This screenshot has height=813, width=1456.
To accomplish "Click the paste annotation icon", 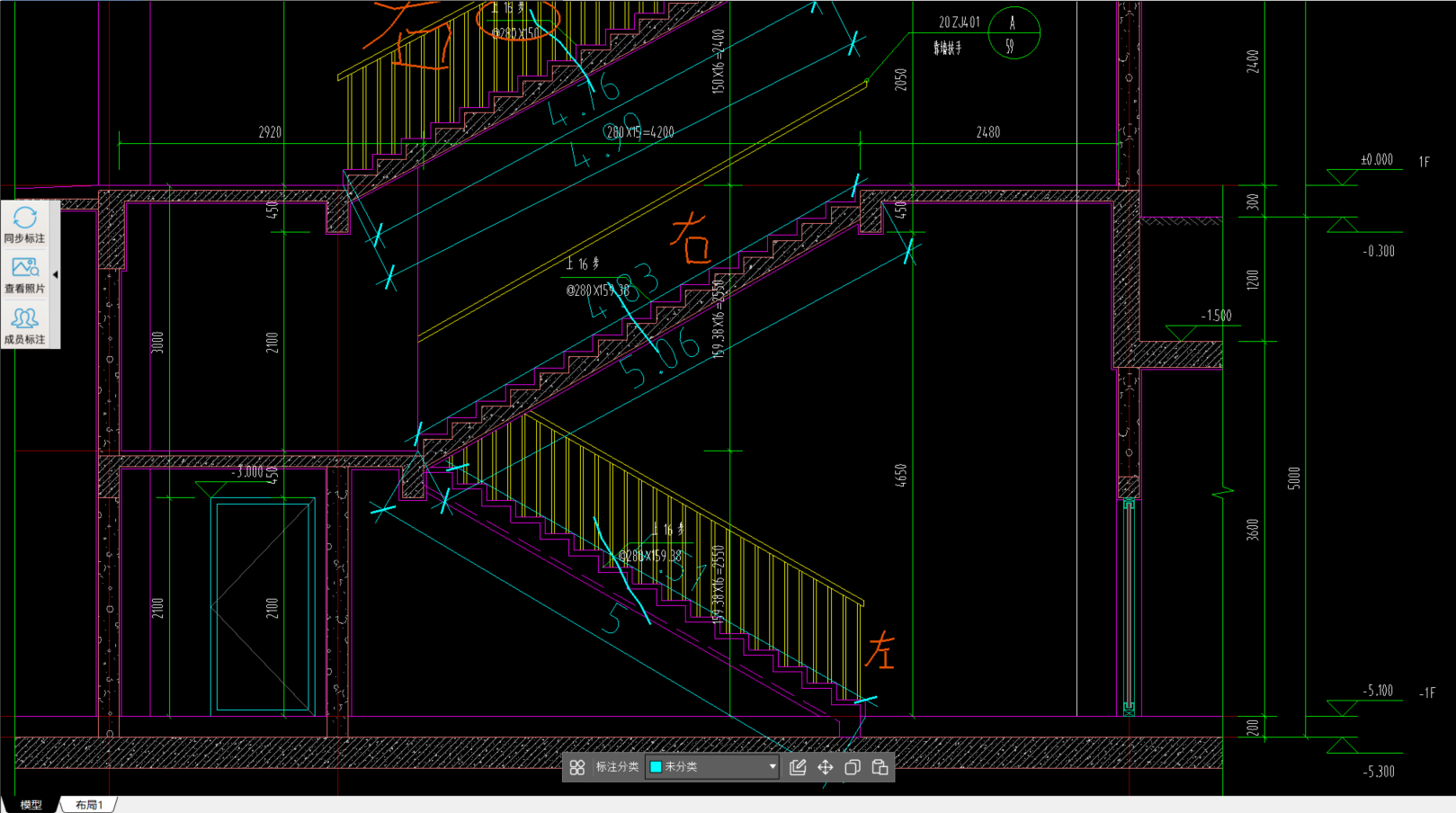I will tap(880, 767).
